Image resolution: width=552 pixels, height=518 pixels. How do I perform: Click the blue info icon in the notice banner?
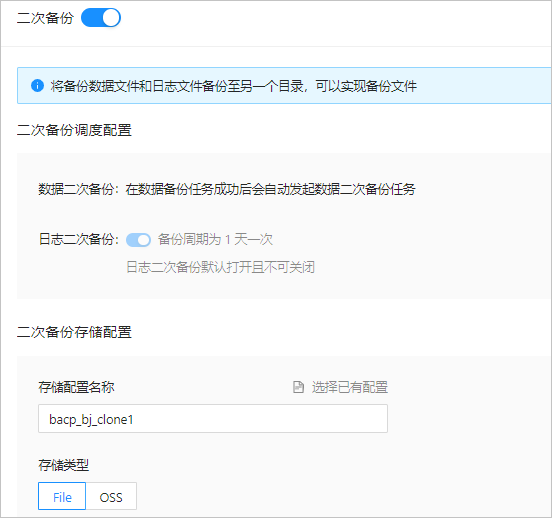[x=37, y=86]
